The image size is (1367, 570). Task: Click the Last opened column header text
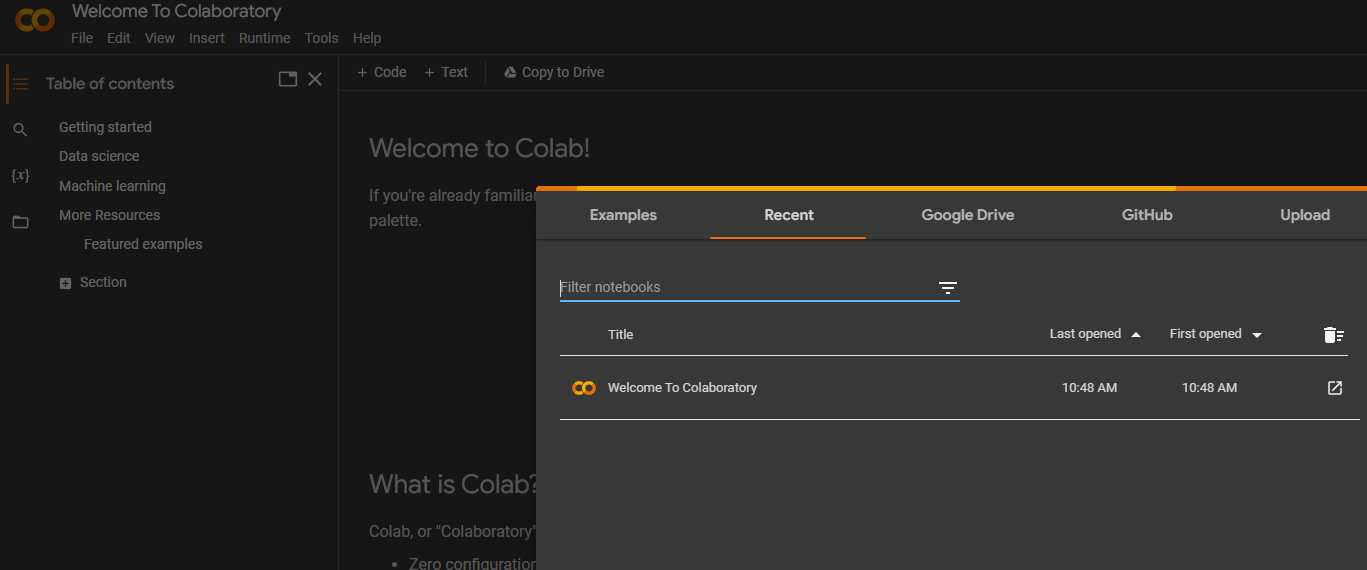1085,334
